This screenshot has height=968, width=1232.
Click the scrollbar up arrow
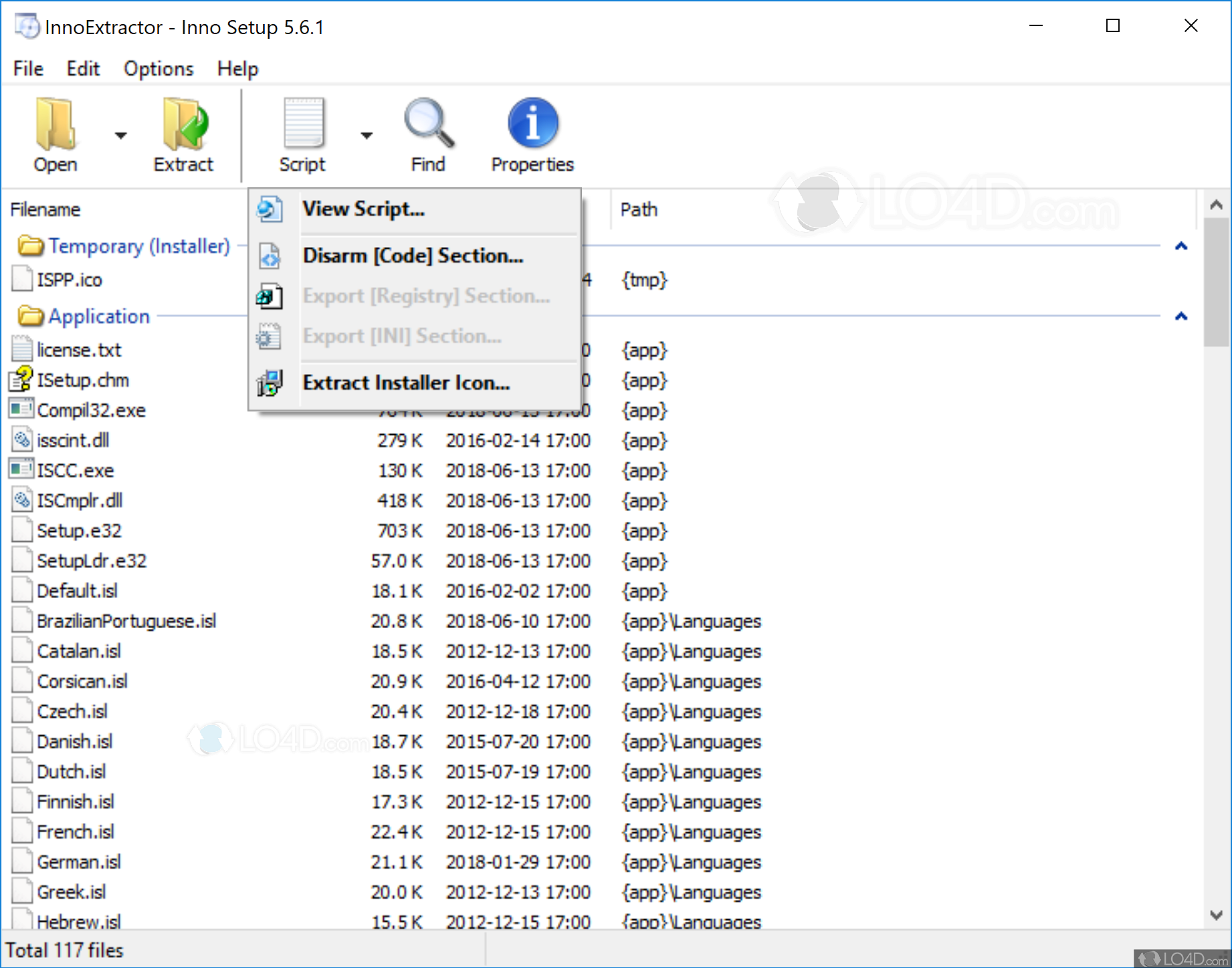point(1217,205)
